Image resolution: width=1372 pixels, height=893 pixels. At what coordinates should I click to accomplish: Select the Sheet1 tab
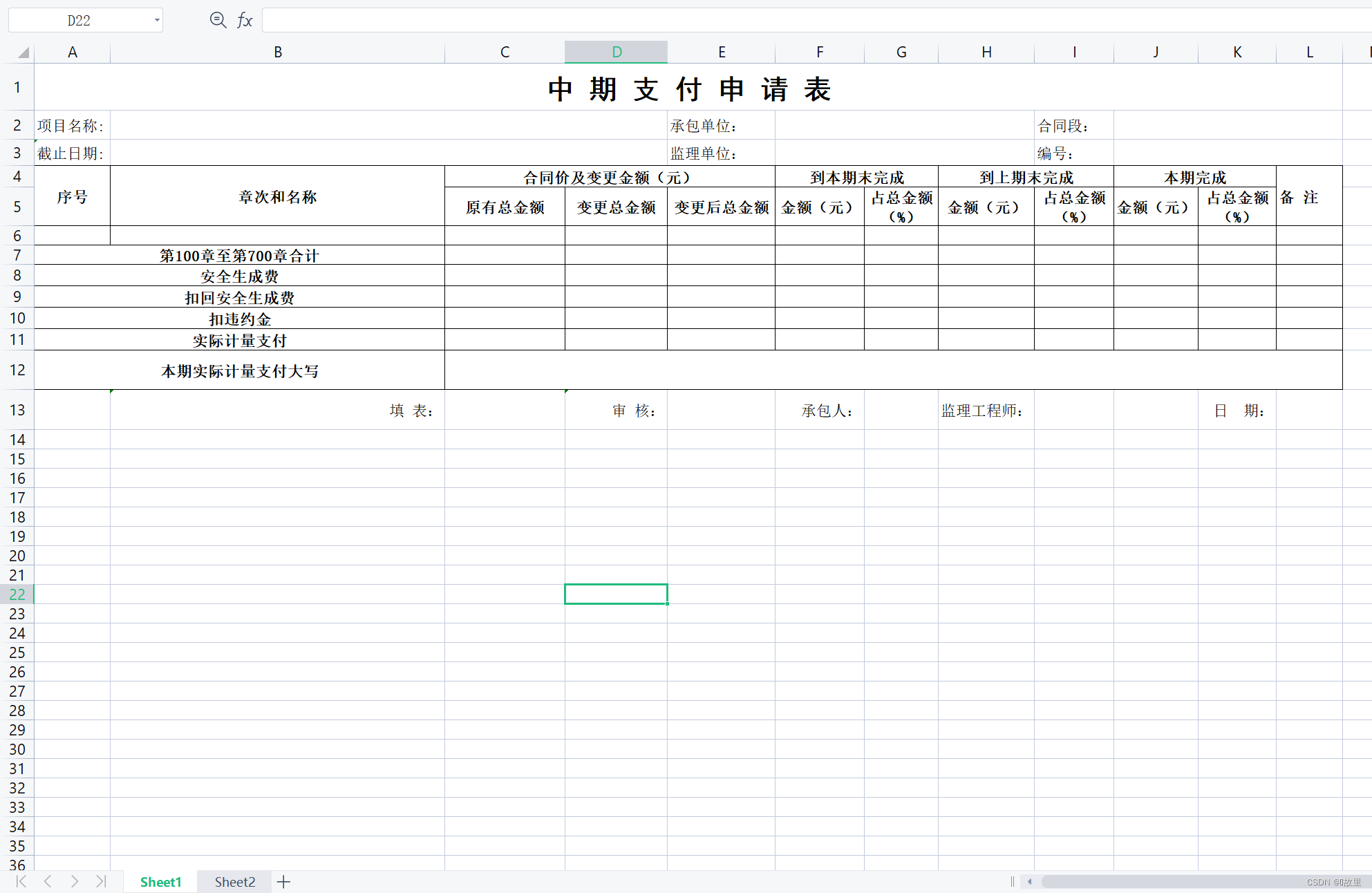pos(160,882)
